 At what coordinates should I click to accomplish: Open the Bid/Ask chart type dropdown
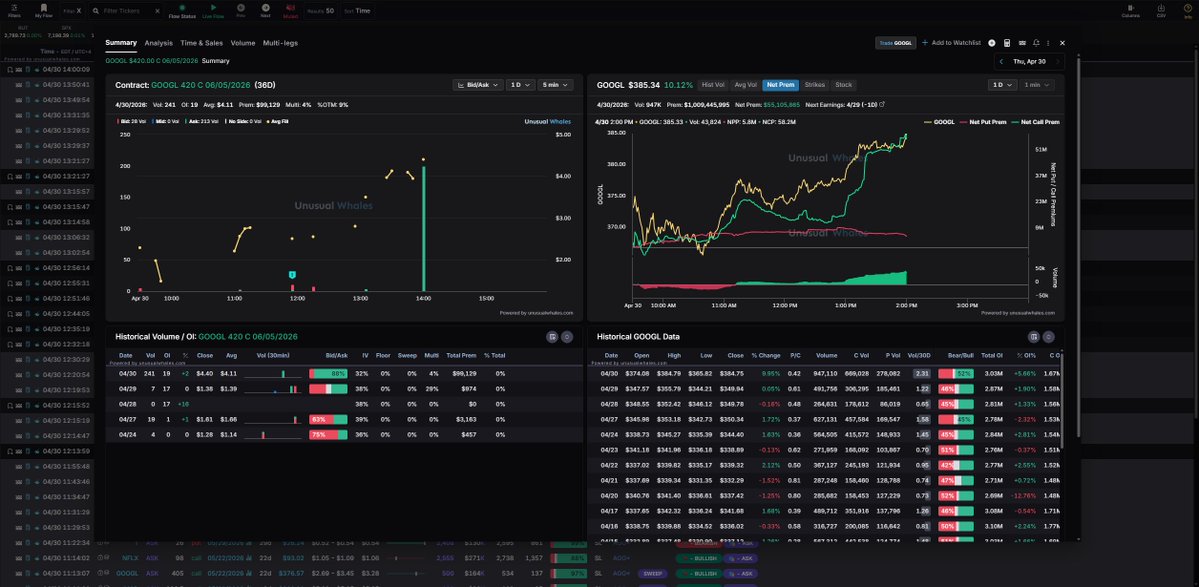tap(478, 85)
